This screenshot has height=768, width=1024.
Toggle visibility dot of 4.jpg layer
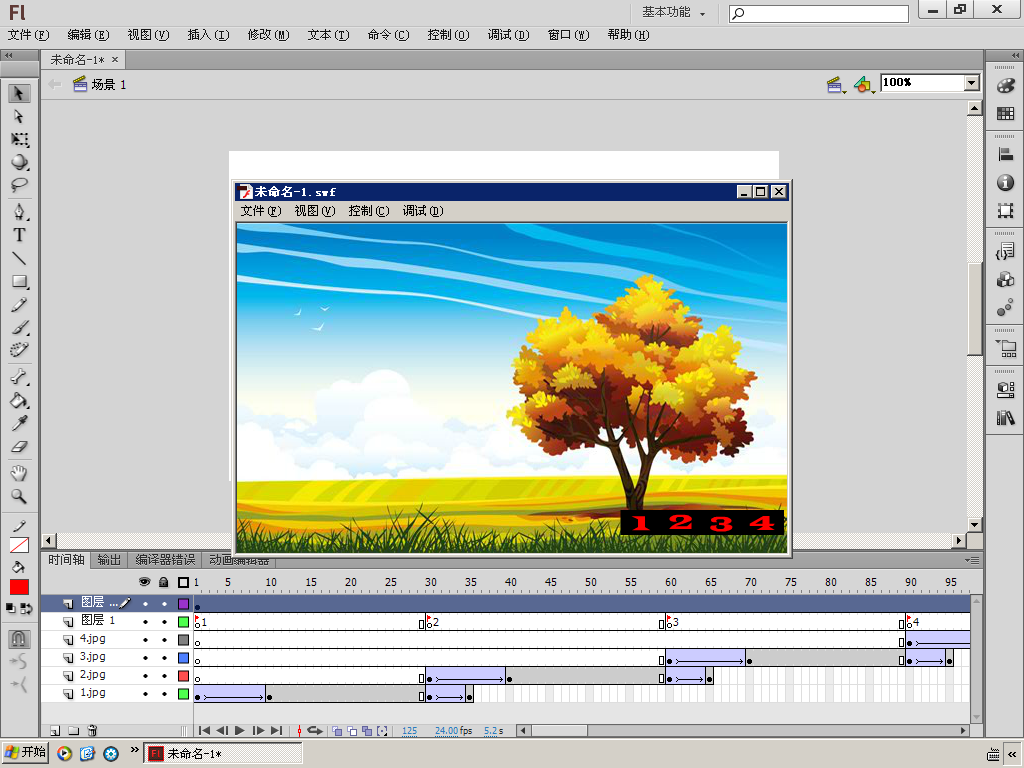click(x=145, y=640)
